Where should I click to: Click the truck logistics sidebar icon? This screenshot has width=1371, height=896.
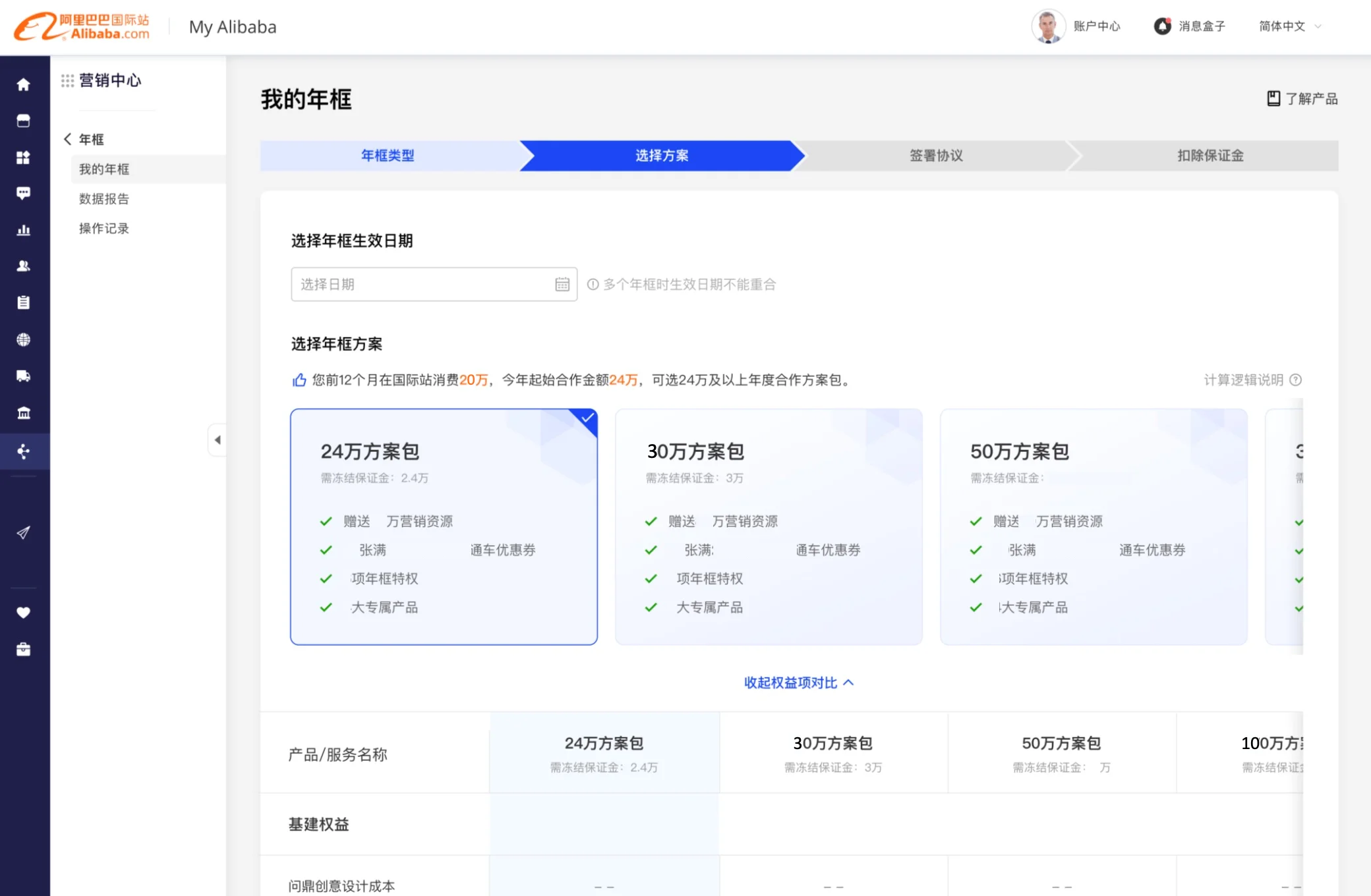[x=24, y=376]
